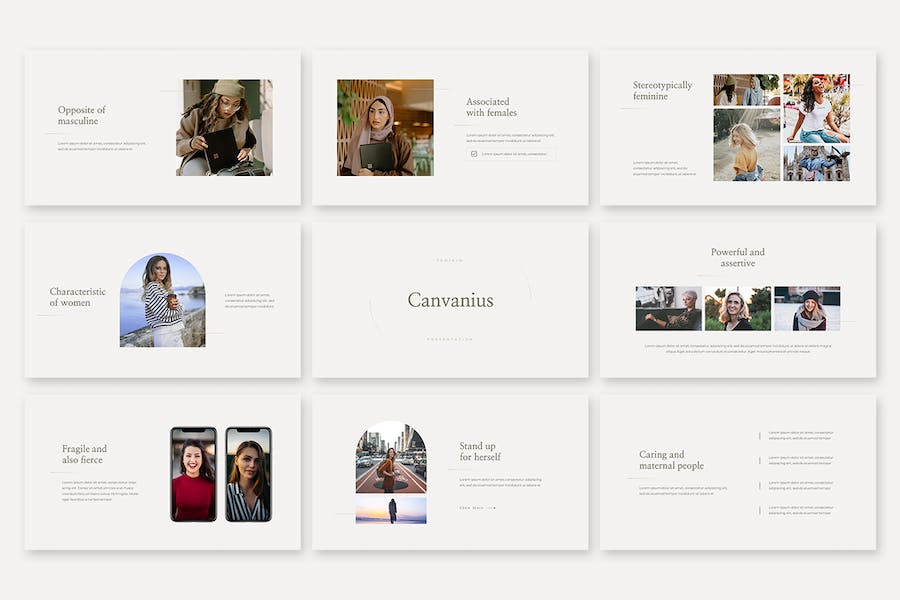Viewport: 900px width, 600px height.
Task: Click the woman with laptop bag photo
Action: tap(224, 128)
